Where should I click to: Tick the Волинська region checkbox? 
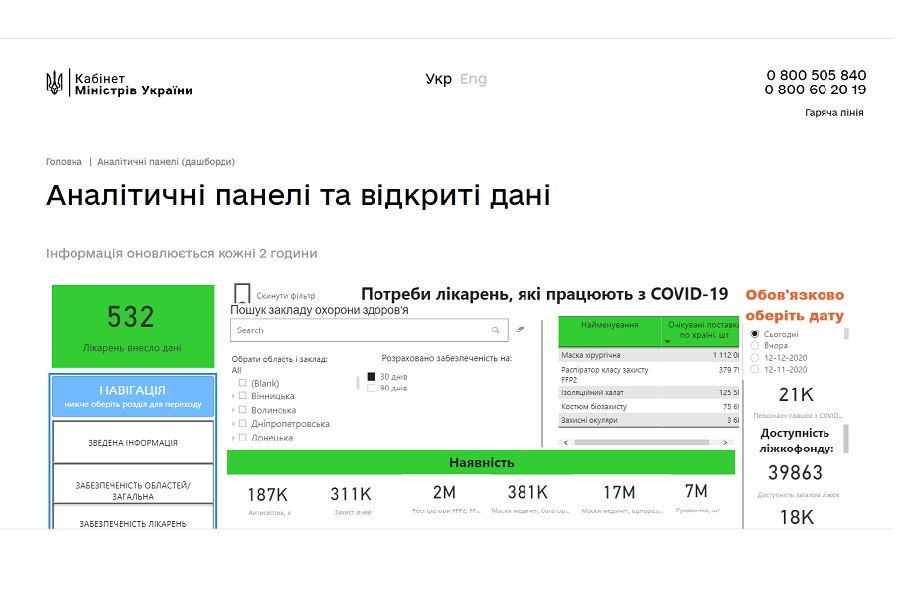pos(242,410)
